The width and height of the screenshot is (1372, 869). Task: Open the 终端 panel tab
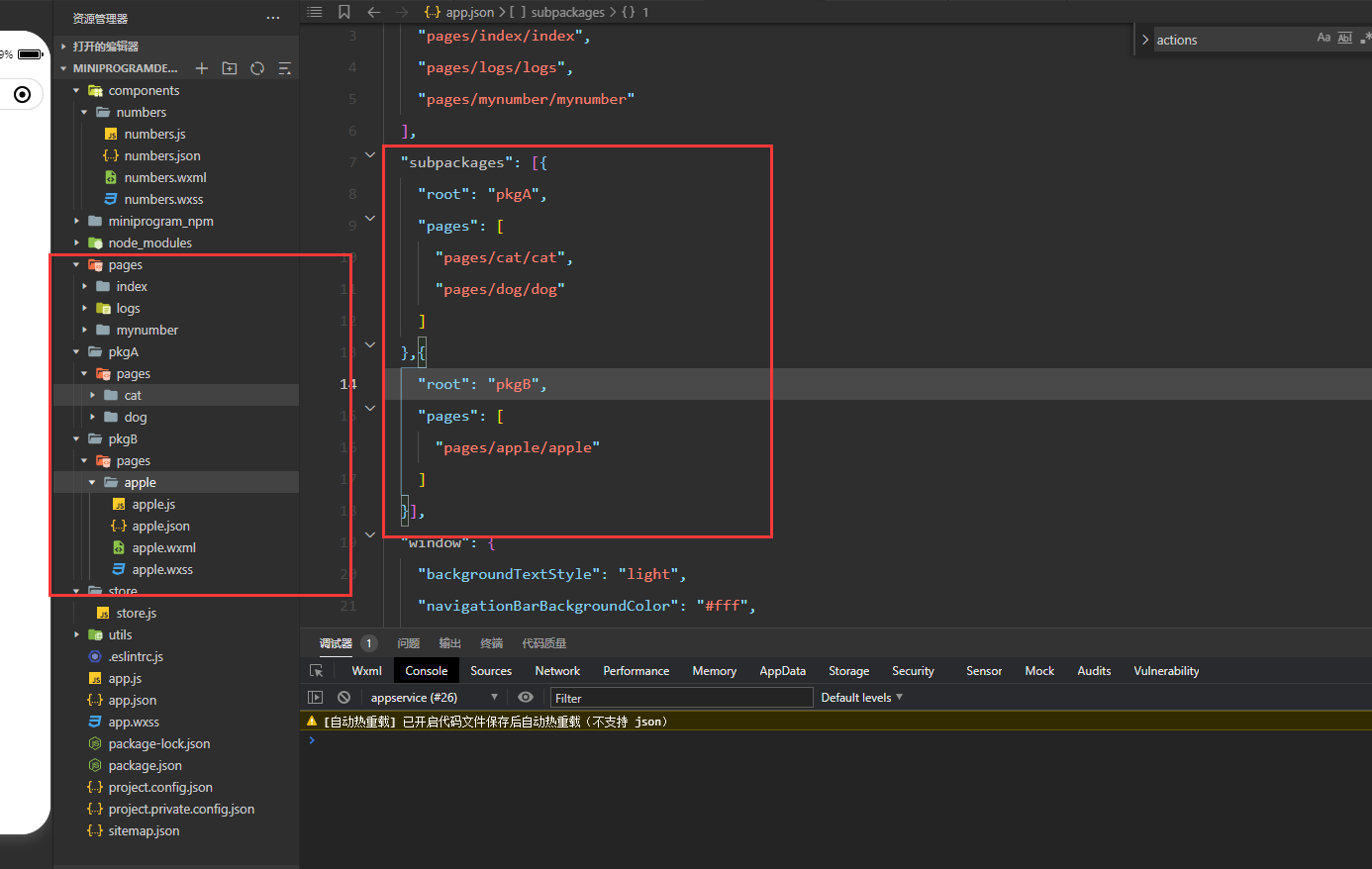(491, 643)
